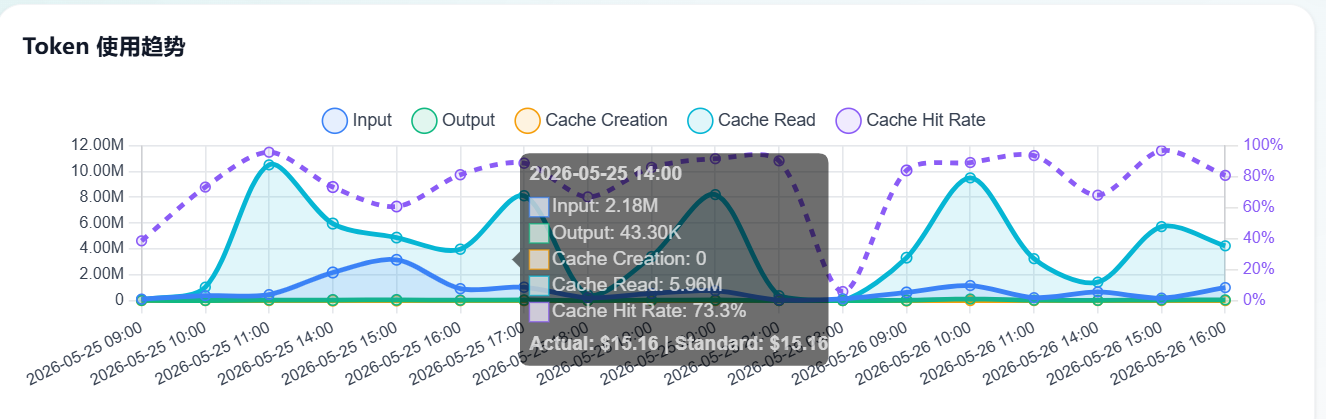Click Cache Read point at 2026-05-26 16:00
The width and height of the screenshot is (1326, 419).
(x=1225, y=246)
